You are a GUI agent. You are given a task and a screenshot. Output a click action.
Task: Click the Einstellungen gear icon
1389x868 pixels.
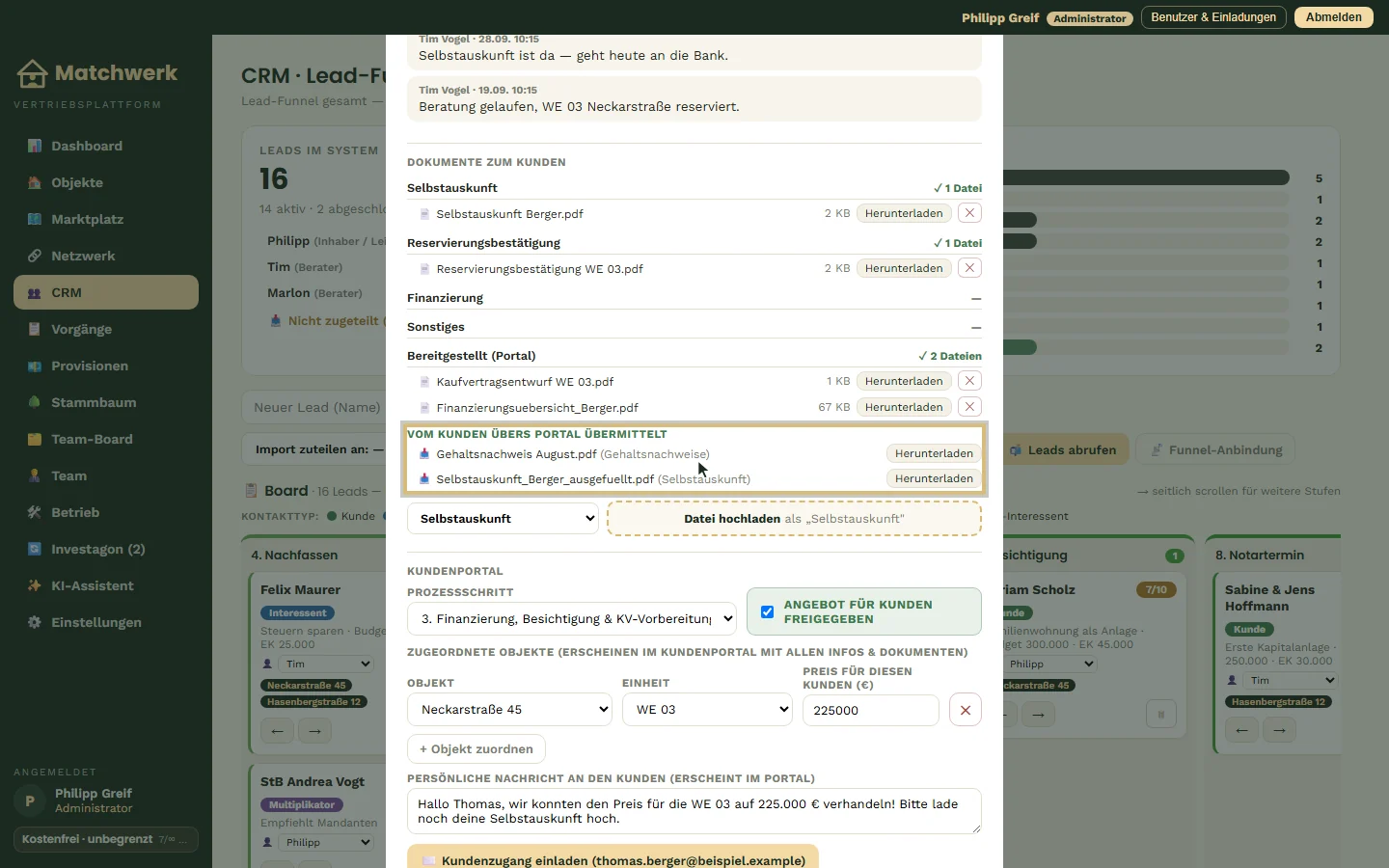(x=35, y=622)
